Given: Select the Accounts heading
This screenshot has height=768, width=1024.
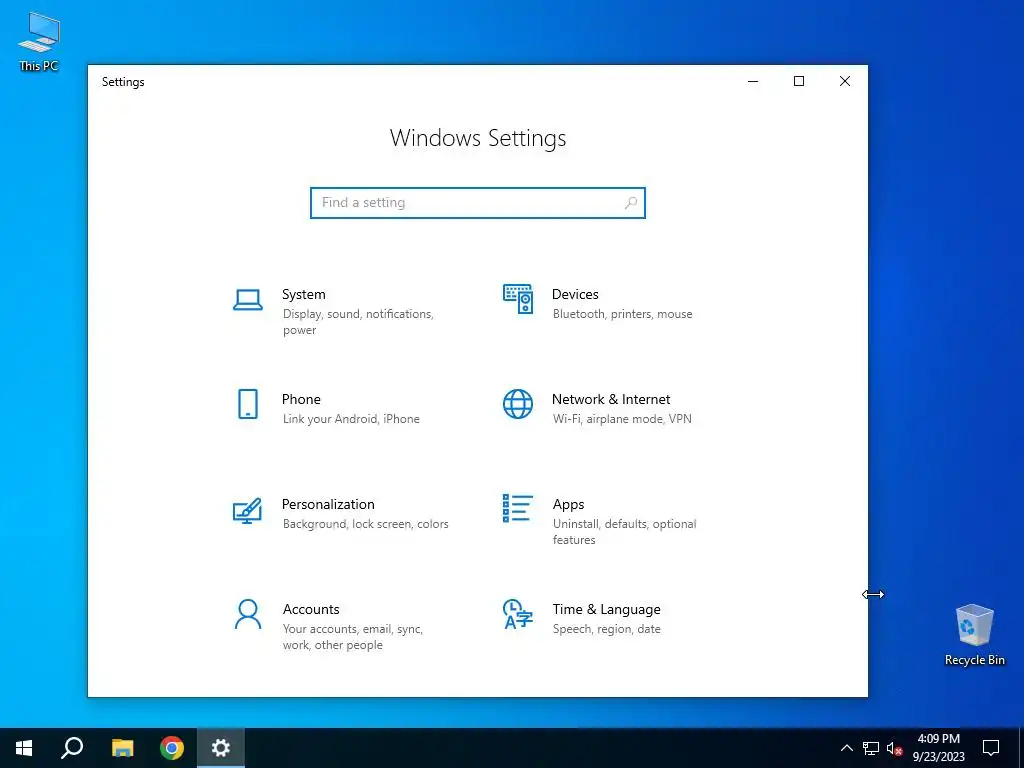Looking at the screenshot, I should pos(311,610).
